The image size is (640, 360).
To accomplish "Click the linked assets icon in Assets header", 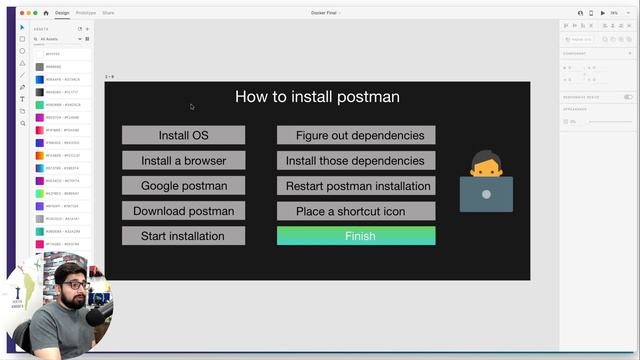I will (80, 29).
